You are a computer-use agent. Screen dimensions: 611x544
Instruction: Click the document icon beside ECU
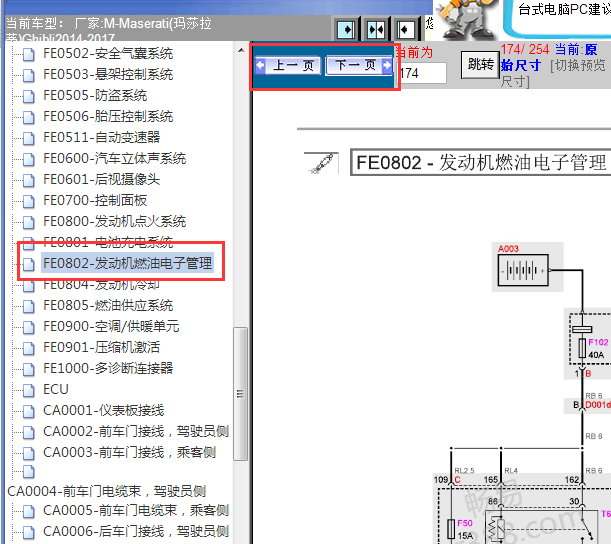click(28, 390)
